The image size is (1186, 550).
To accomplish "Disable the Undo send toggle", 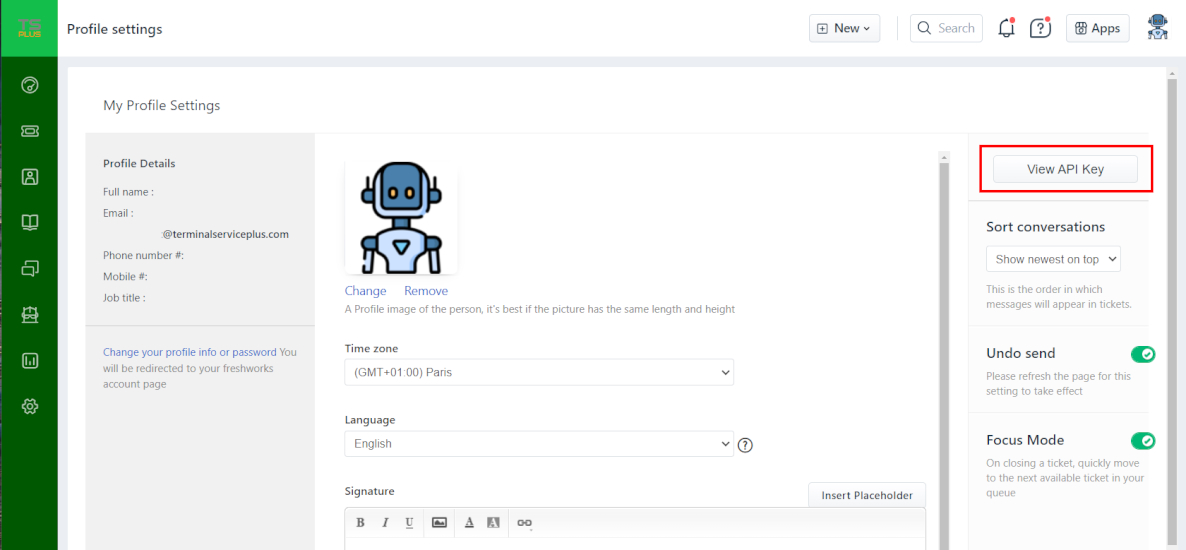I will [1142, 354].
